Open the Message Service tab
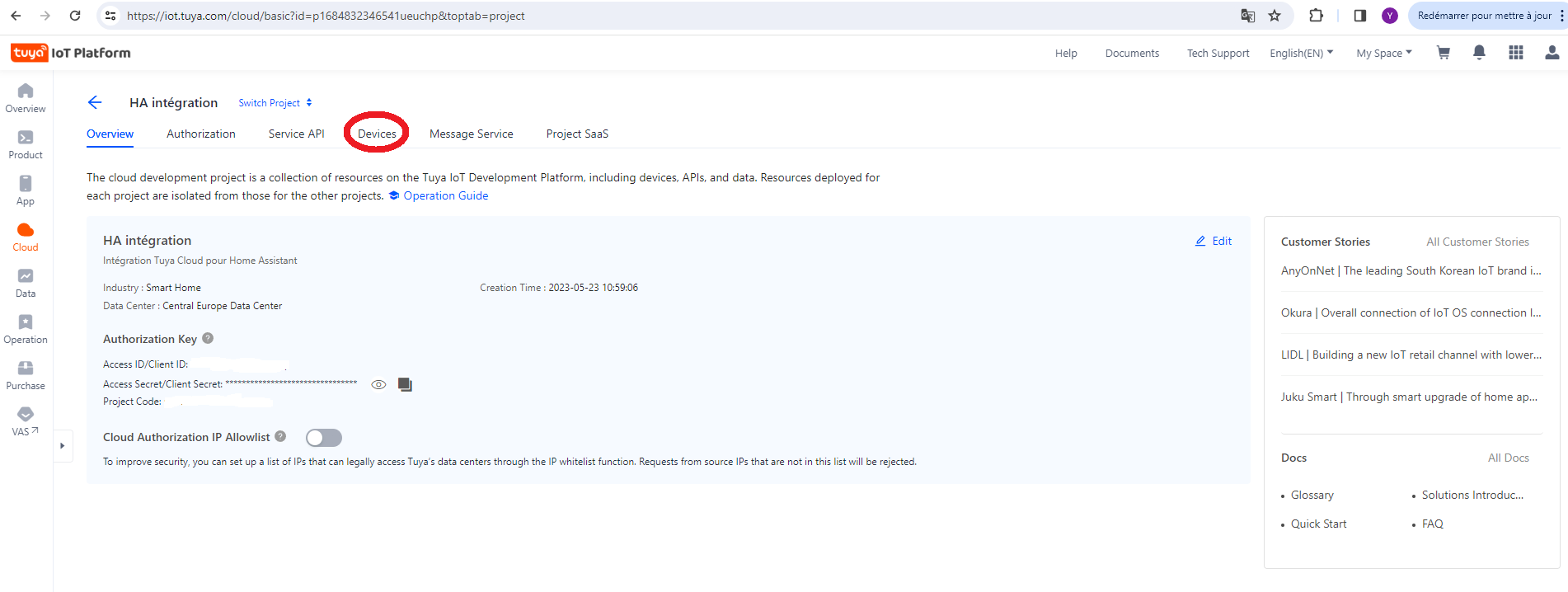The image size is (1568, 592). pos(472,134)
